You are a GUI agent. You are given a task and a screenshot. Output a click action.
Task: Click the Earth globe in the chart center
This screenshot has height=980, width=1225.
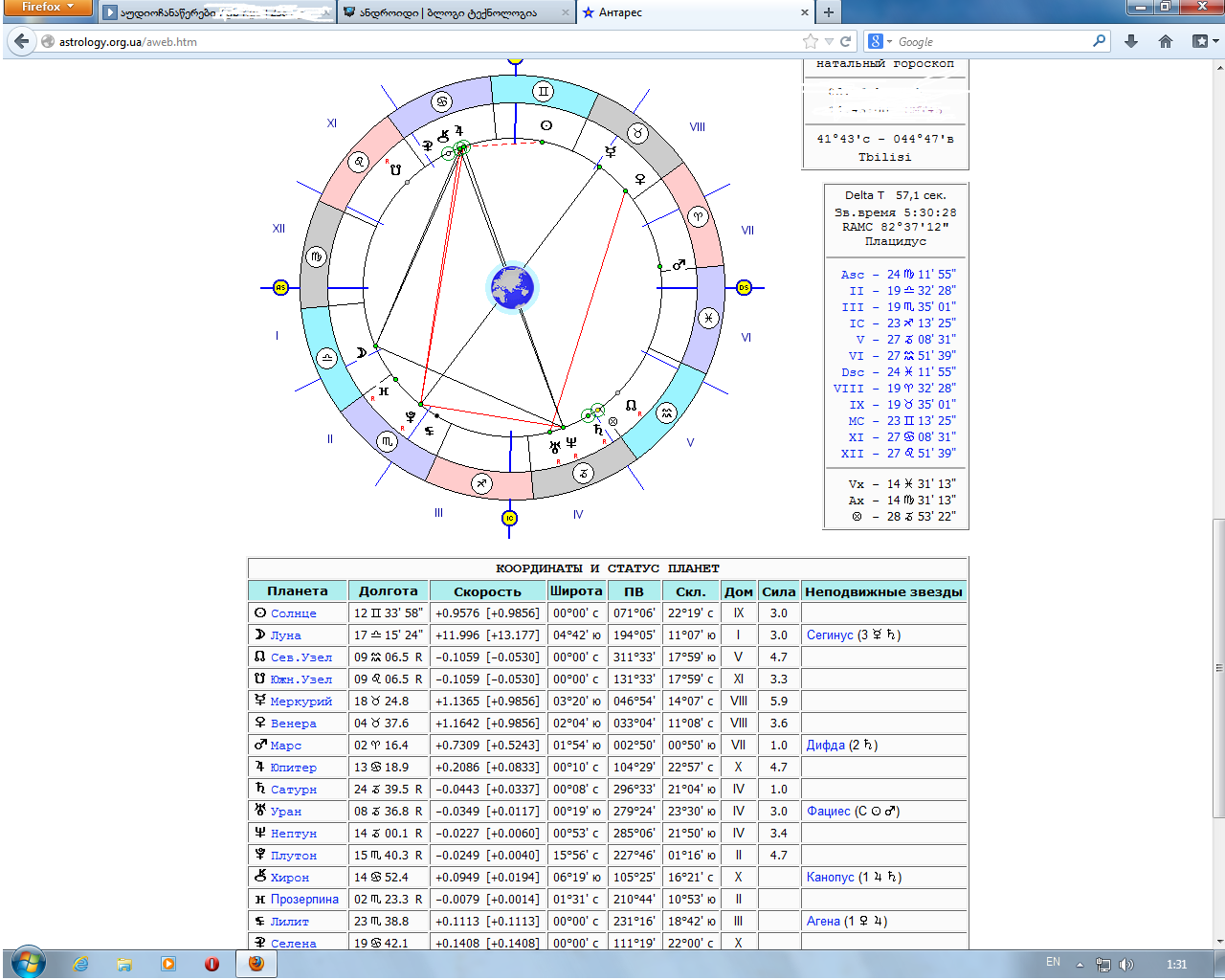click(512, 287)
